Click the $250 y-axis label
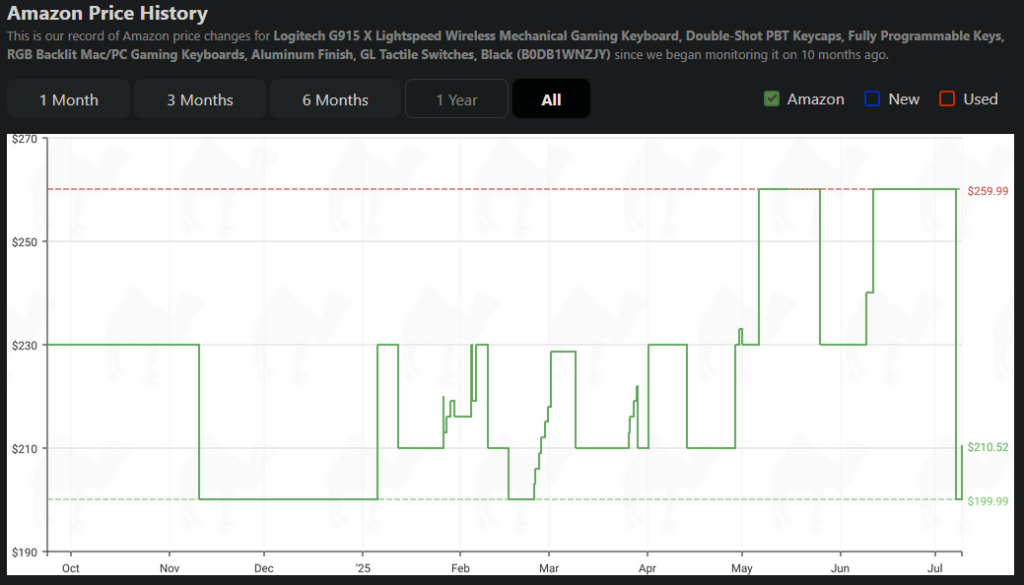1024x585 pixels. point(25,242)
